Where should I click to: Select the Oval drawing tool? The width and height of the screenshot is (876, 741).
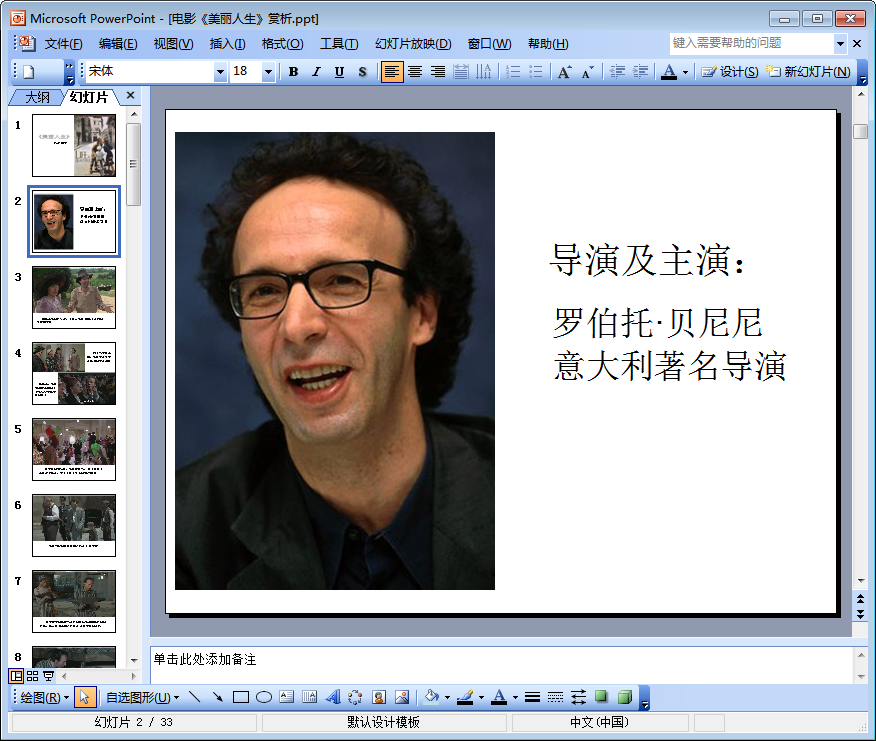264,697
